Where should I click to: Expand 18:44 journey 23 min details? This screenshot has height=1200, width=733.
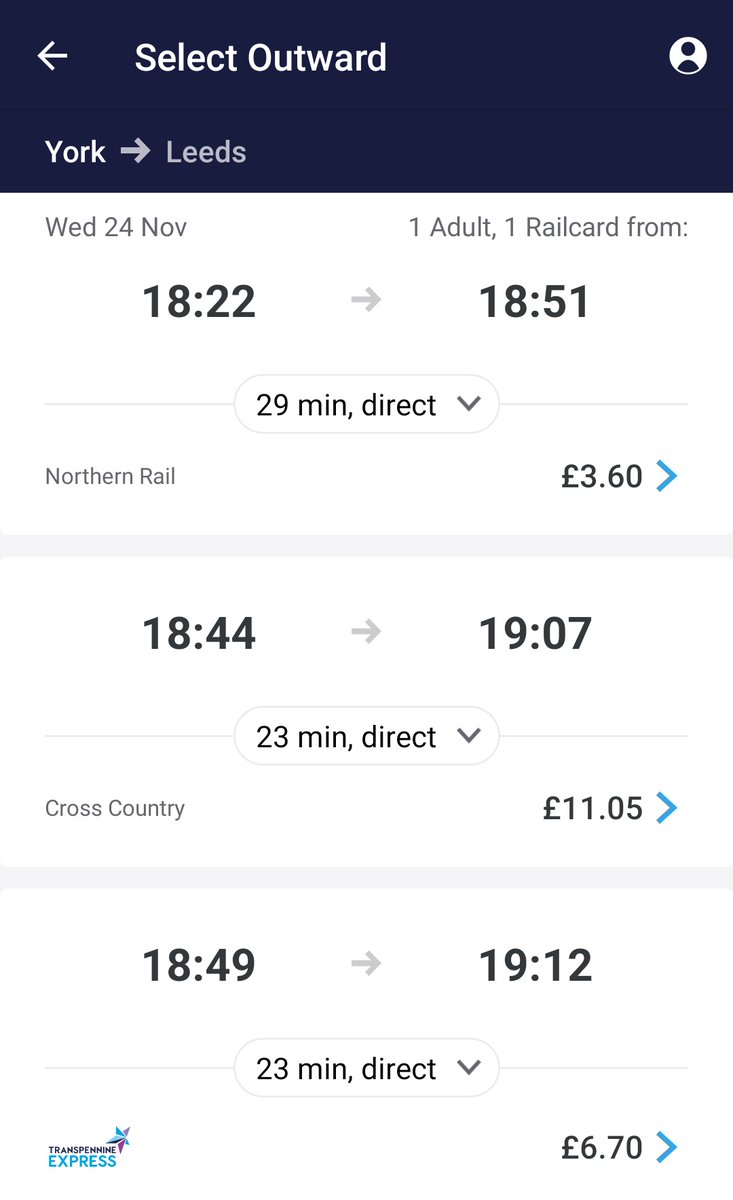coord(366,736)
